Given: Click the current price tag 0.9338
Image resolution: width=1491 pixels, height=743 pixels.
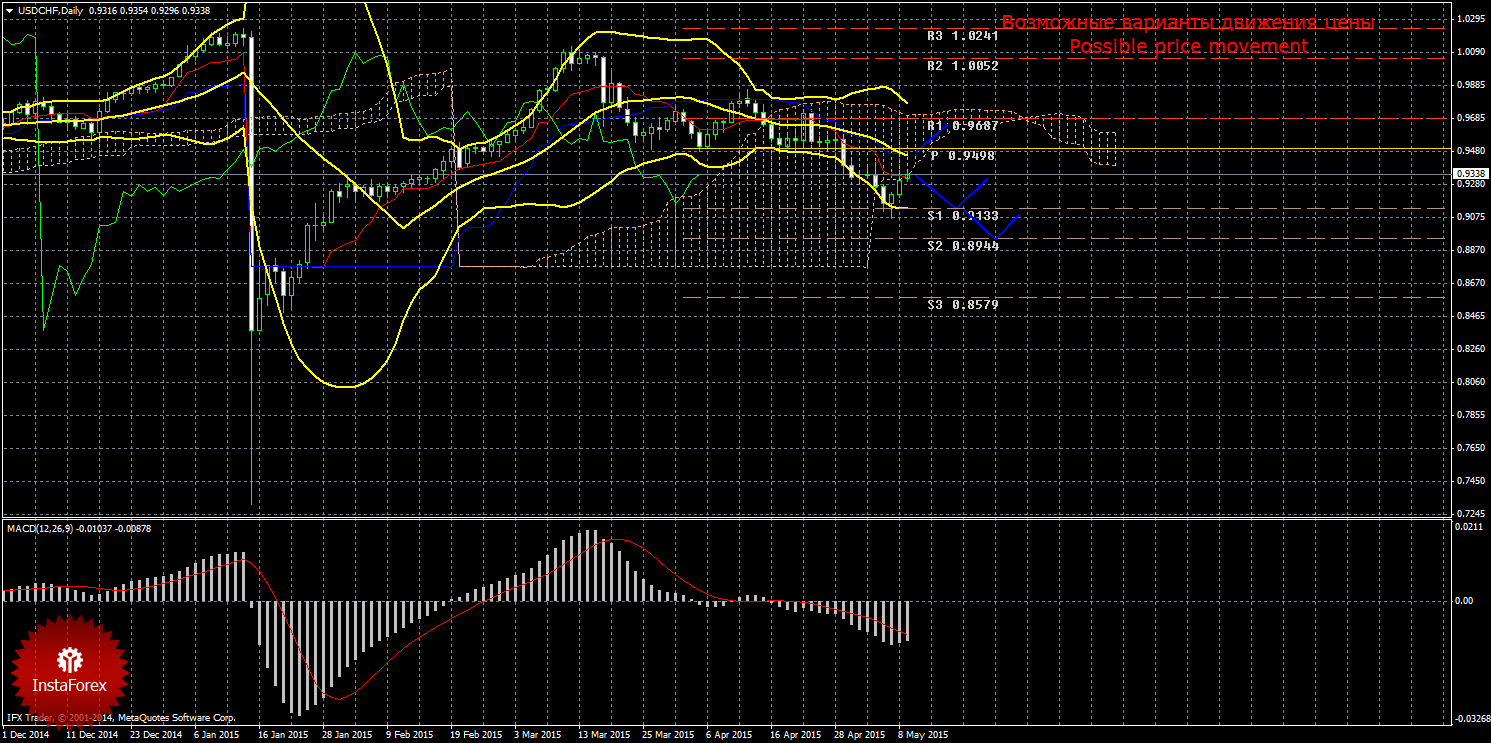Looking at the screenshot, I should coord(1469,174).
